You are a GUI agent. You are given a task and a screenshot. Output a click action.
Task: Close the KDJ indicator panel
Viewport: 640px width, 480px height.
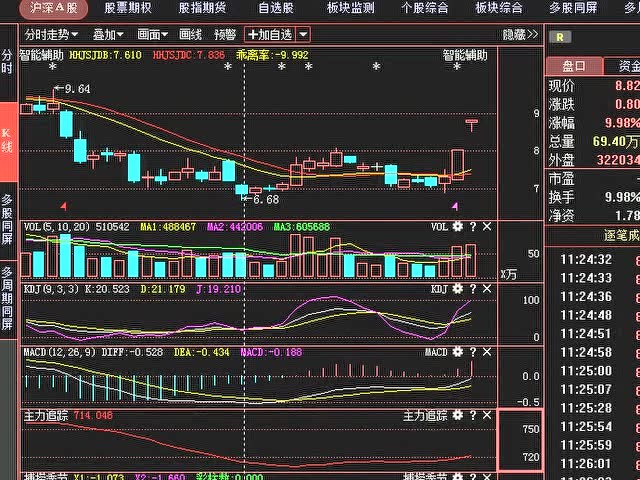click(x=487, y=289)
